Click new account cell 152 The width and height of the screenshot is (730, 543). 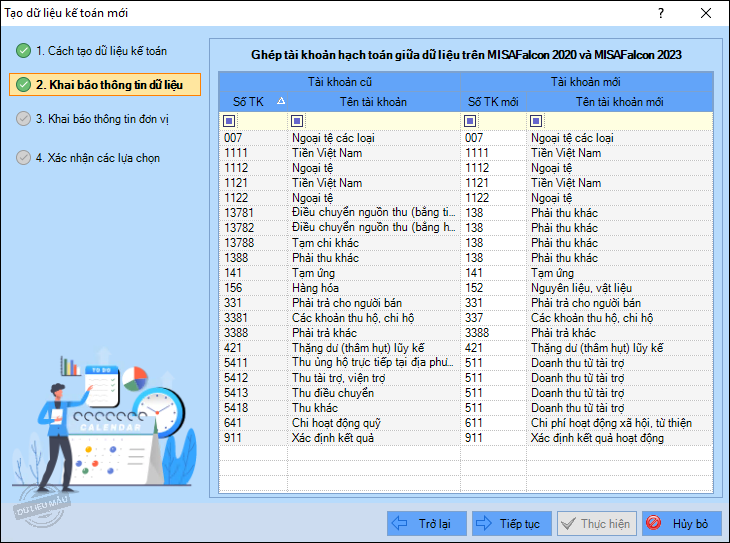493,288
